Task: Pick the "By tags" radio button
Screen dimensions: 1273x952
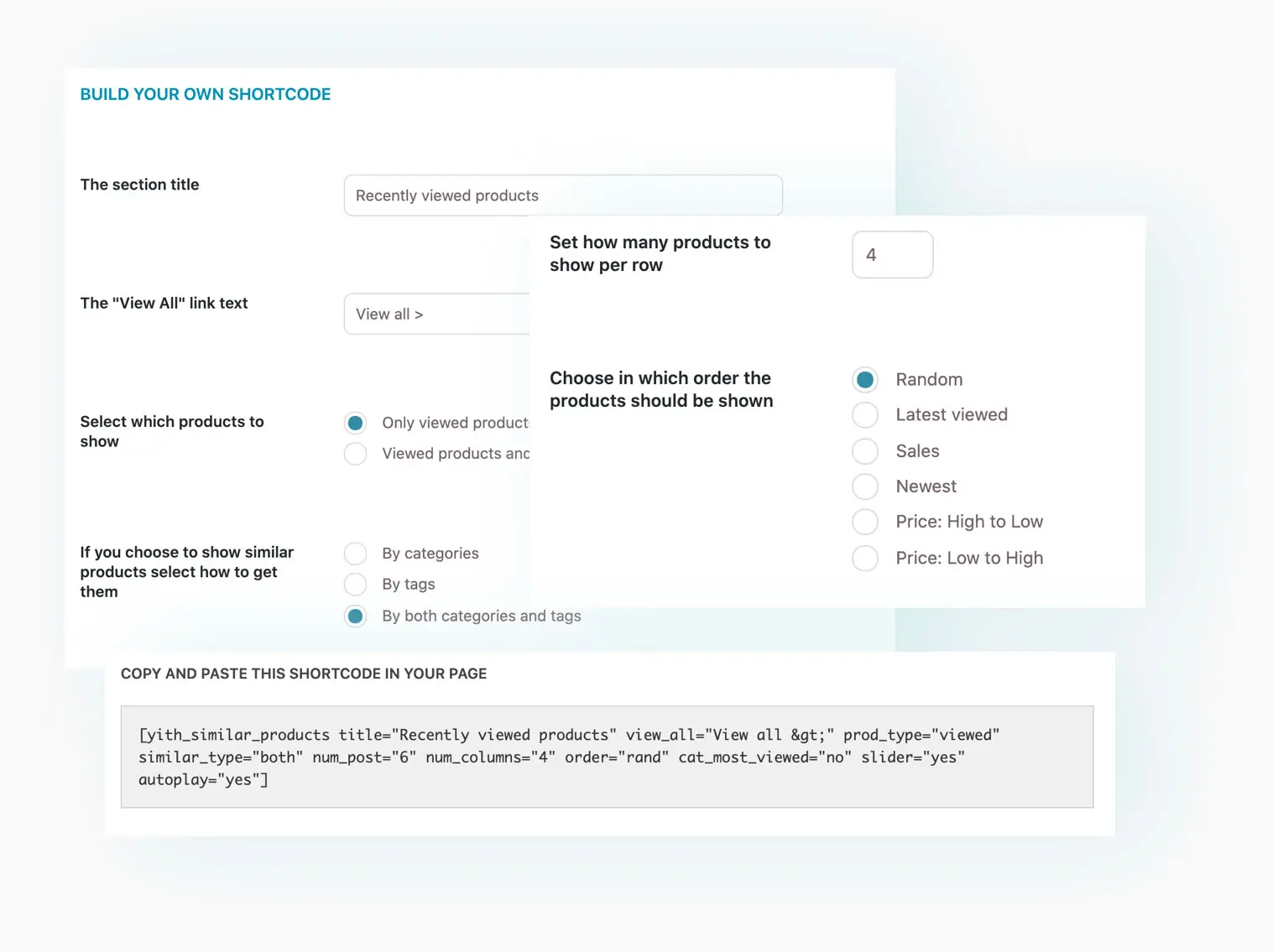Action: tap(356, 585)
